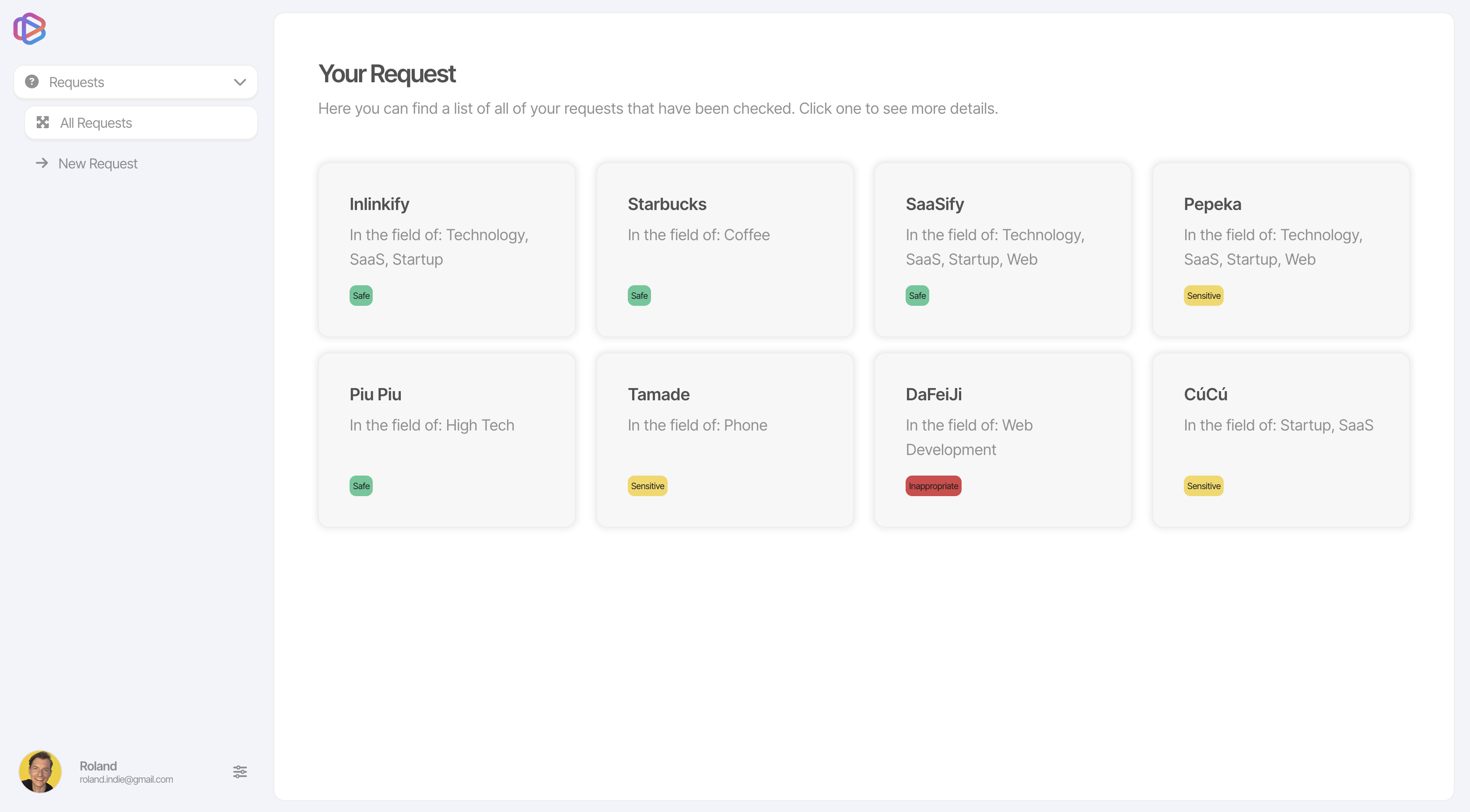Open the Piu Piu request card
Viewport: 1470px width, 812px height.
[x=447, y=440]
